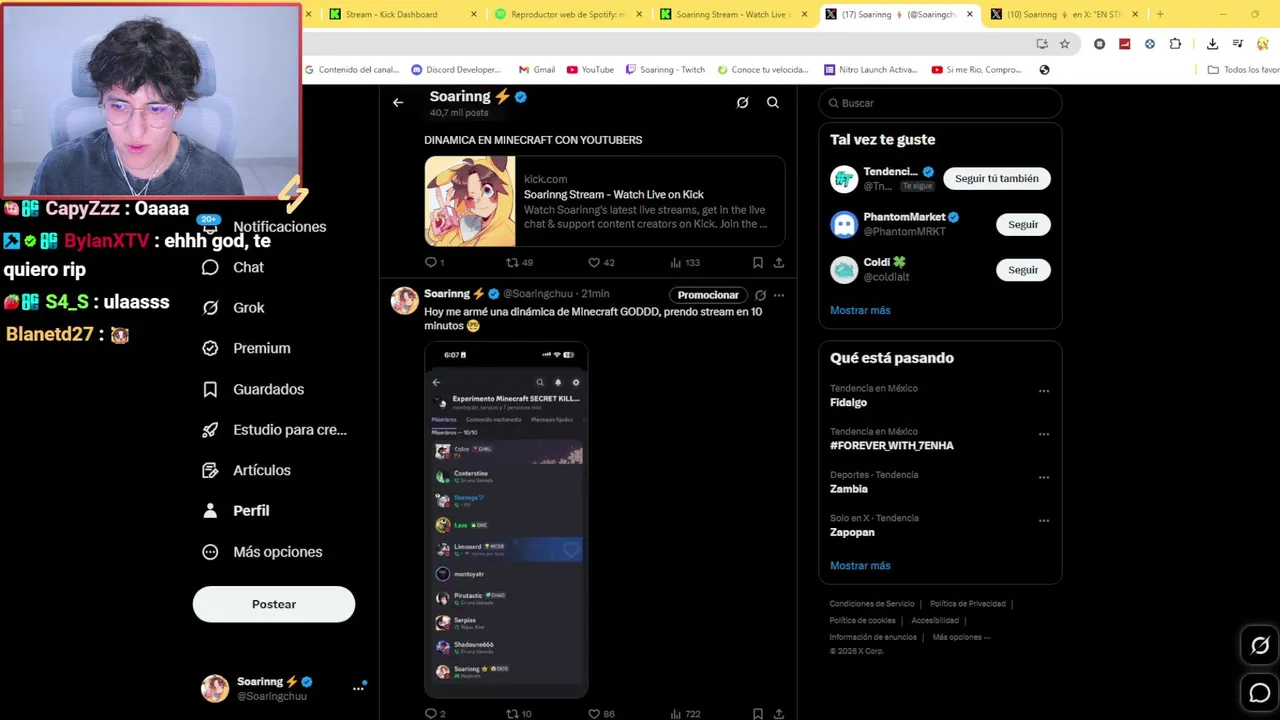Viewport: 1280px width, 720px height.
Task: Open more options for Zambia trend
Action: (1044, 477)
